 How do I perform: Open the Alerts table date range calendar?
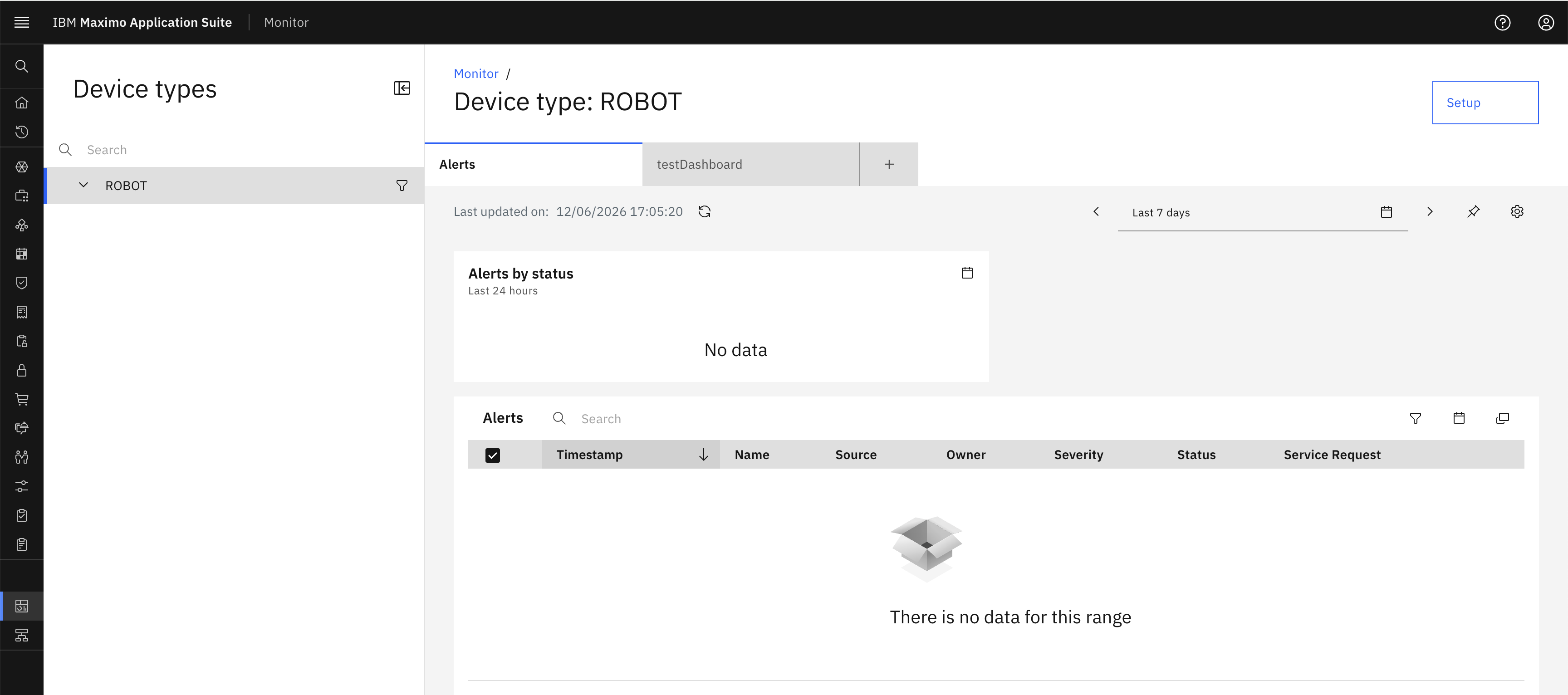tap(1459, 418)
